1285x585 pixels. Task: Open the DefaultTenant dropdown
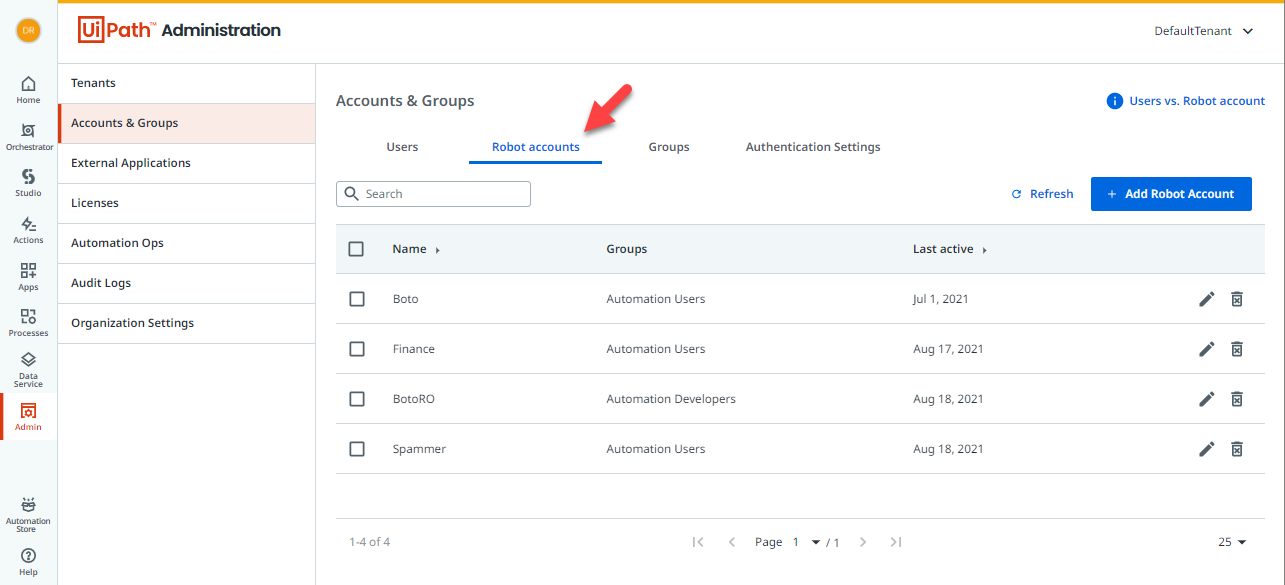[x=1204, y=31]
